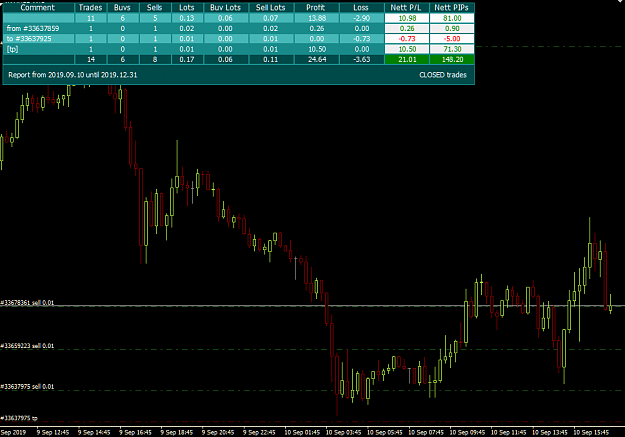Select order label #33659223 sell 0.01
The height and width of the screenshot is (437, 625).
[x=28, y=346]
